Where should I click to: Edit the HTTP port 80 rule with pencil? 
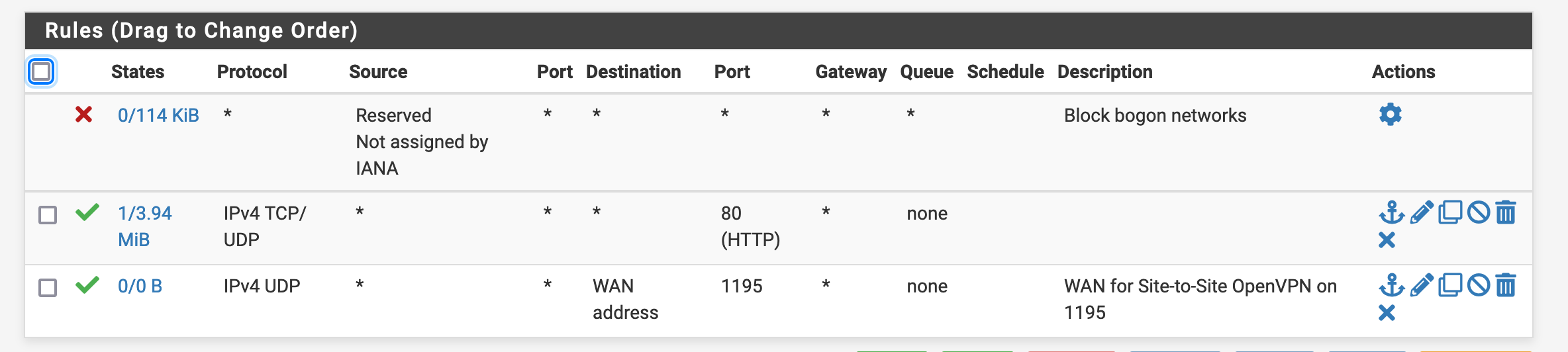1422,212
